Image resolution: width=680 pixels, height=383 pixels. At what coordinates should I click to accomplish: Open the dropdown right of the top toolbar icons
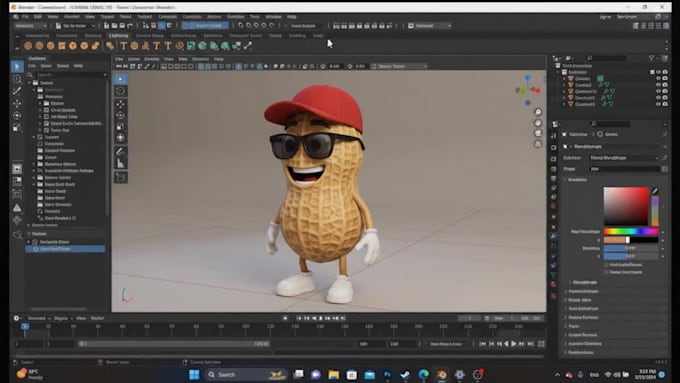pos(430,26)
